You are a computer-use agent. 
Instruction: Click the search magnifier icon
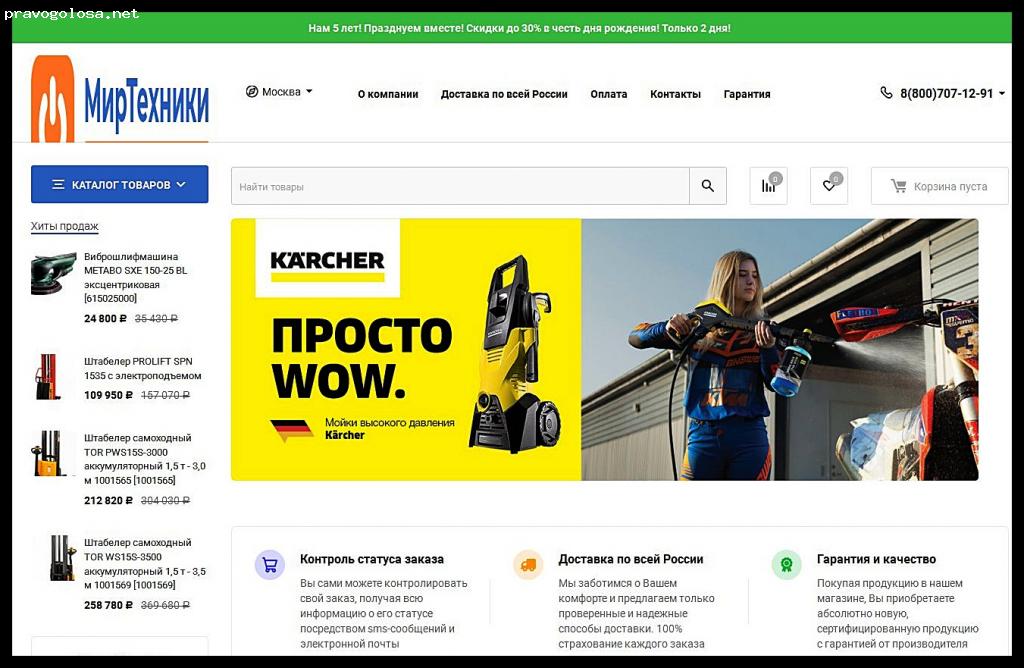click(708, 186)
